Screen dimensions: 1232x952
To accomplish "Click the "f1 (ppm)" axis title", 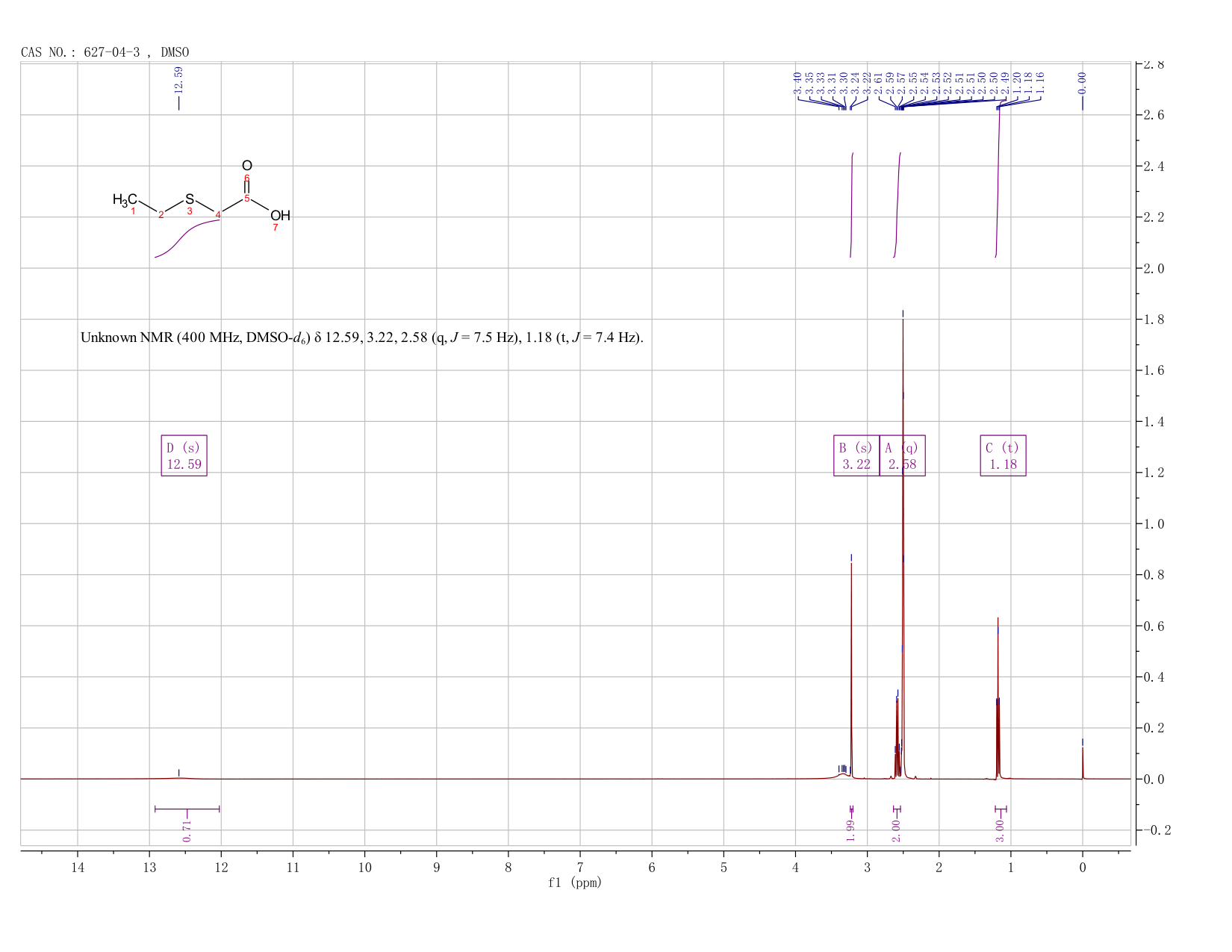I will point(574,883).
